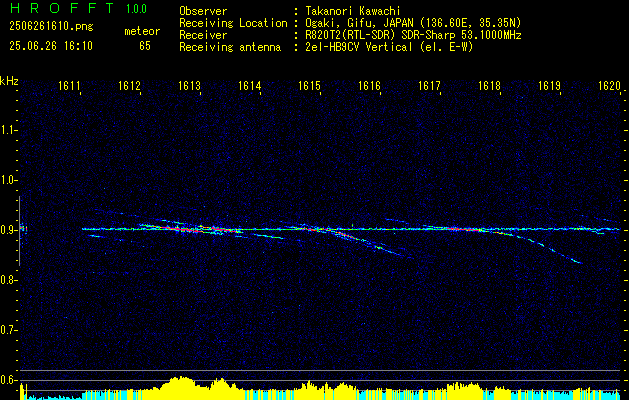Click the 0.6 kHz frequency label
Viewport: 629px width, 400px height.
click(8, 380)
